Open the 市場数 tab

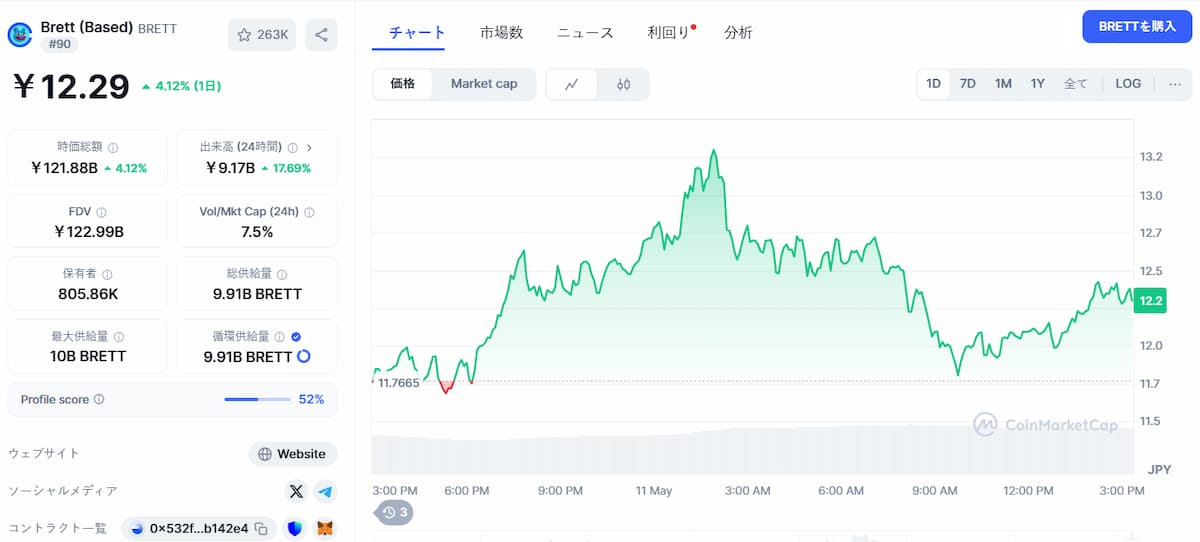coord(501,33)
